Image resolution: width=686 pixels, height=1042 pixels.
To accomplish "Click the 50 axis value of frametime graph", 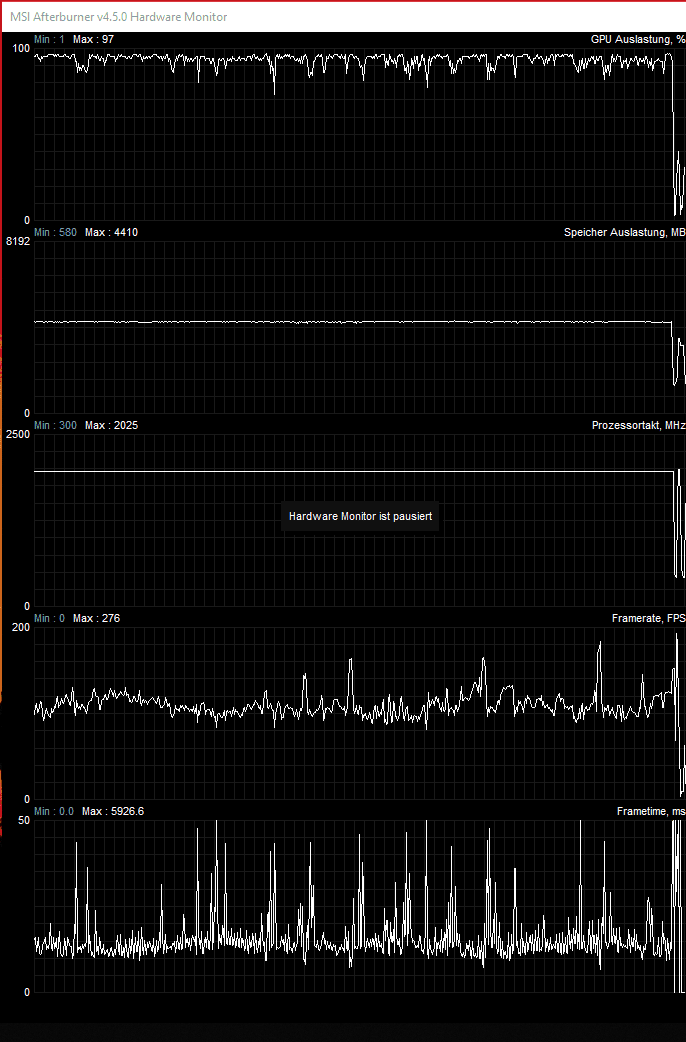I will [24, 821].
